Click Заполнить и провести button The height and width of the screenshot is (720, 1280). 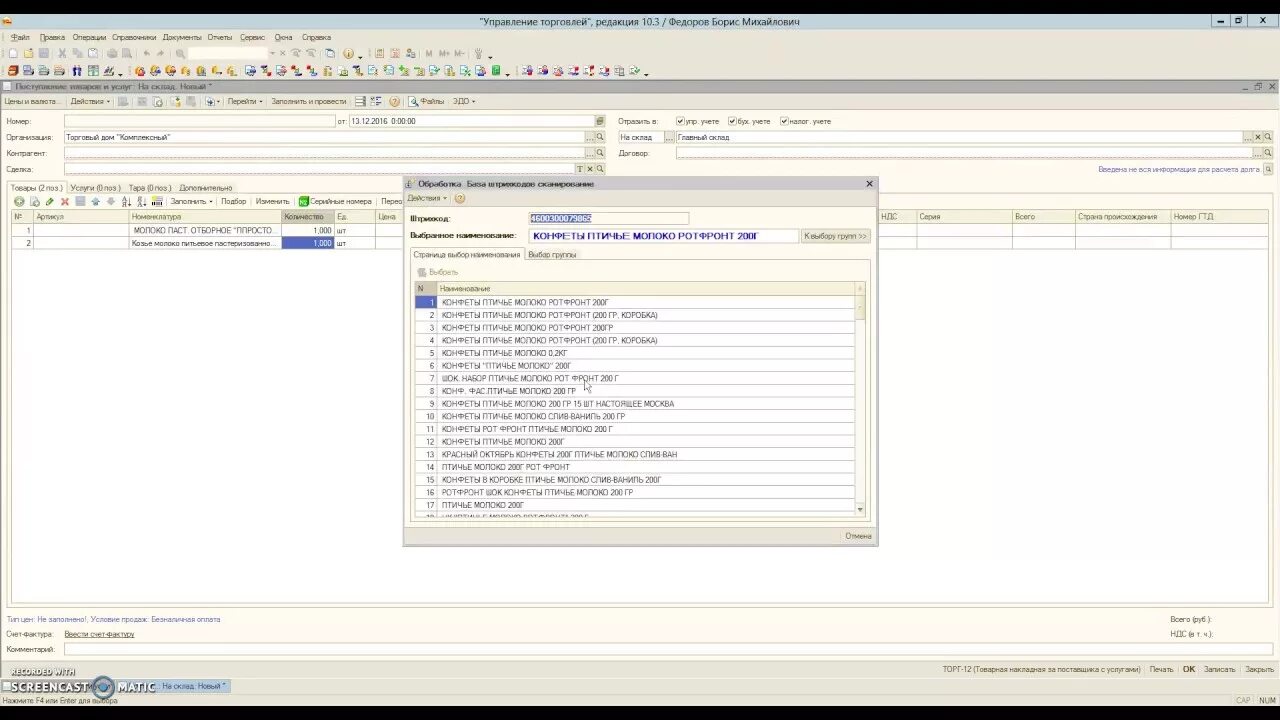309,101
